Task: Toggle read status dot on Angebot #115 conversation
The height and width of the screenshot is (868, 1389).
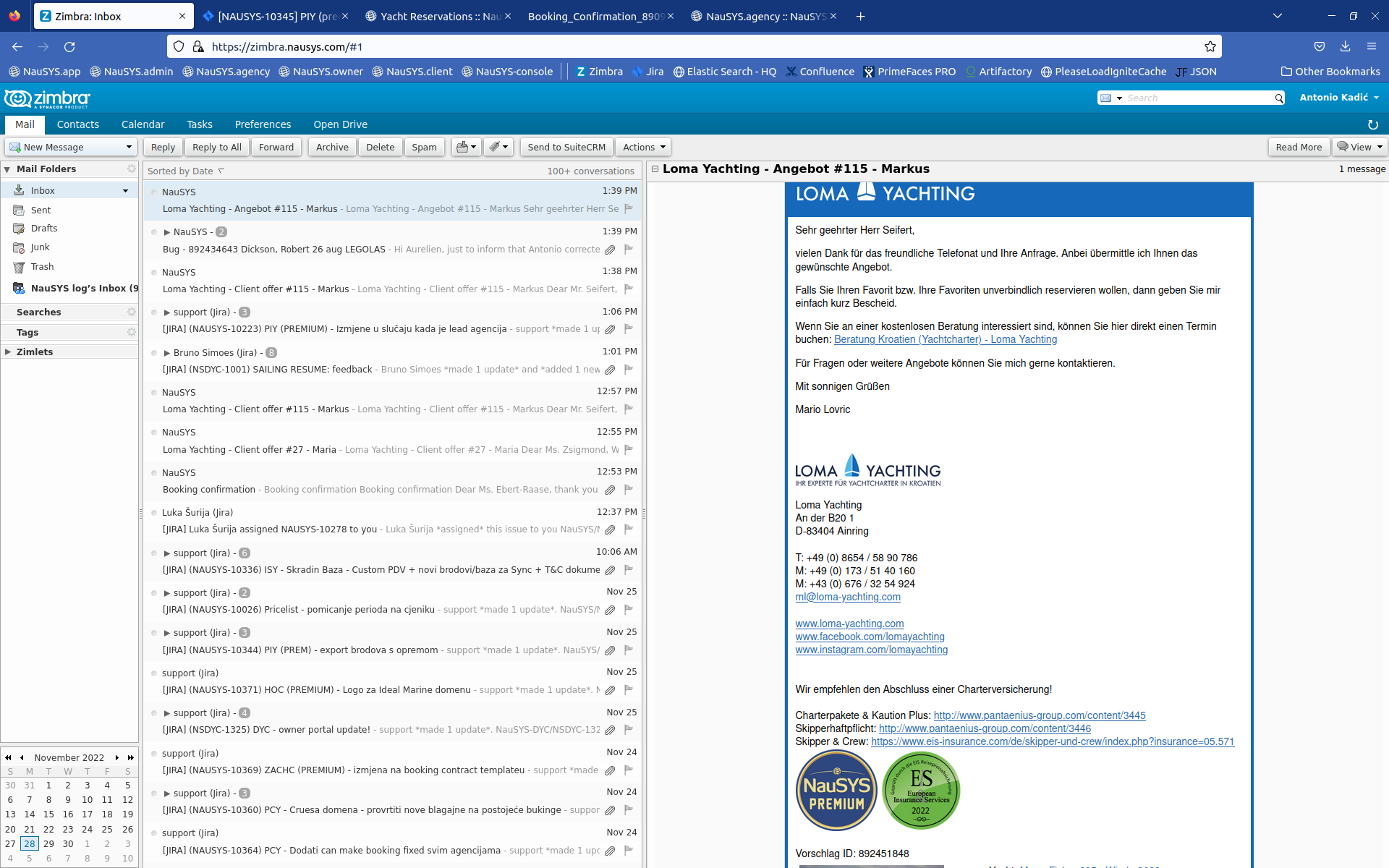Action: (x=154, y=192)
